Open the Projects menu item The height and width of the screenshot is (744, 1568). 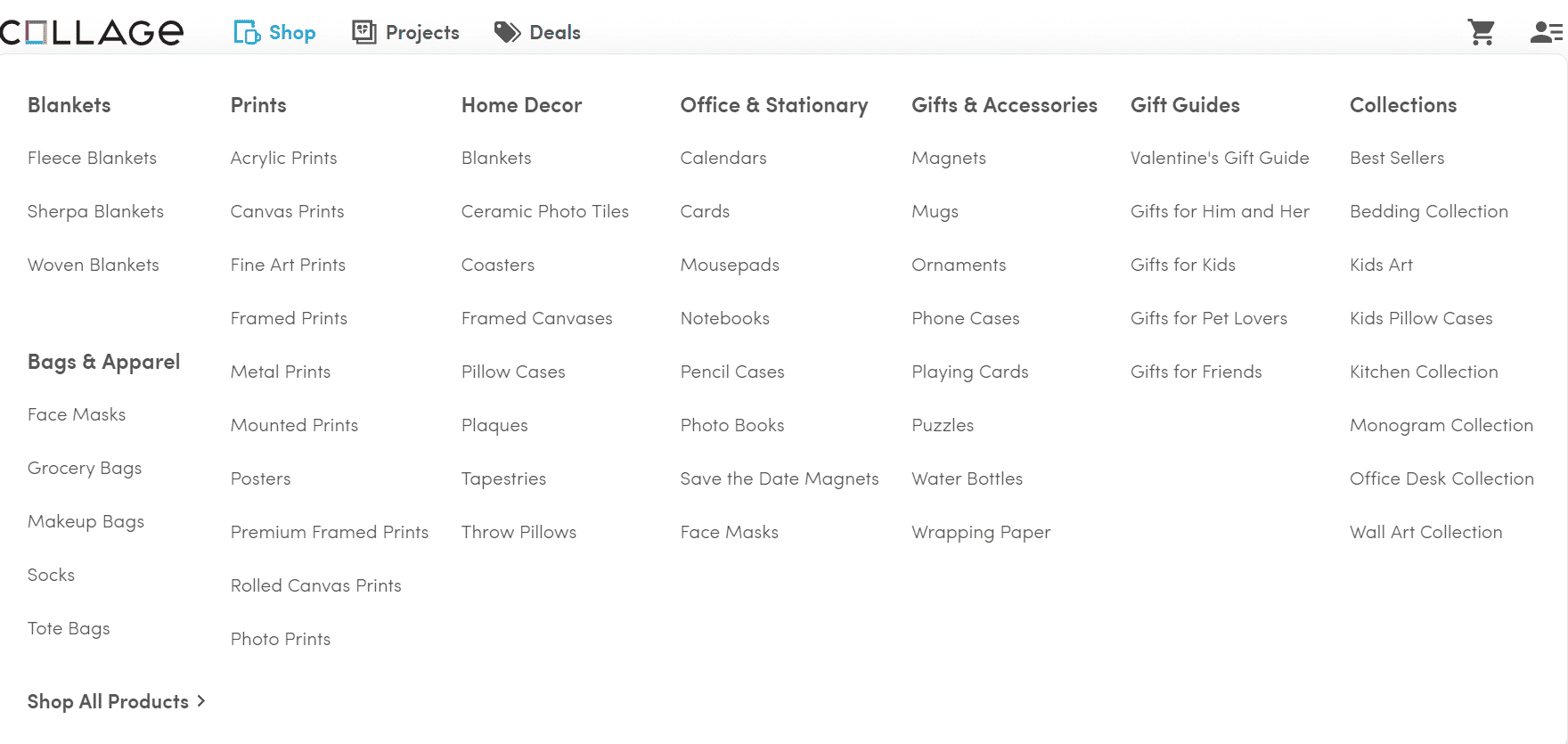[x=422, y=33]
